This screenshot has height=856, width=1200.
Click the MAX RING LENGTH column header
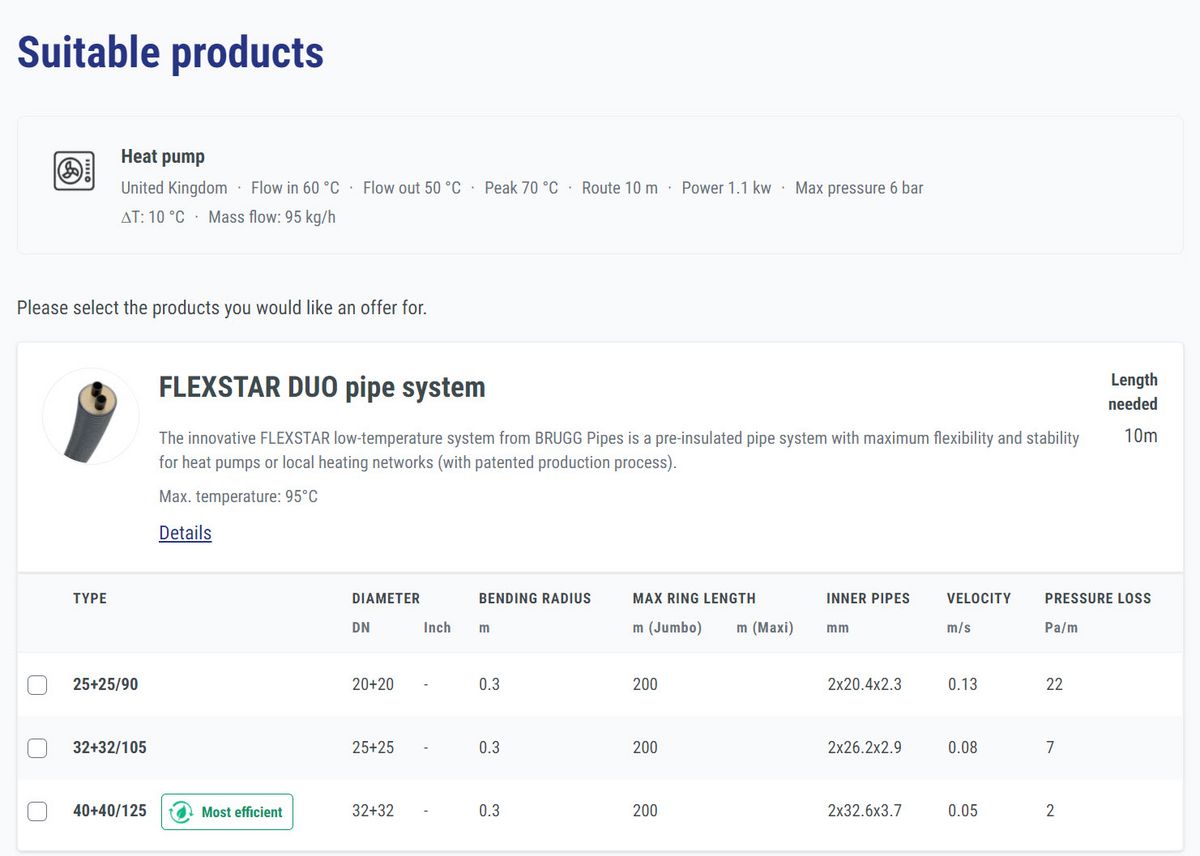pyautogui.click(x=694, y=598)
